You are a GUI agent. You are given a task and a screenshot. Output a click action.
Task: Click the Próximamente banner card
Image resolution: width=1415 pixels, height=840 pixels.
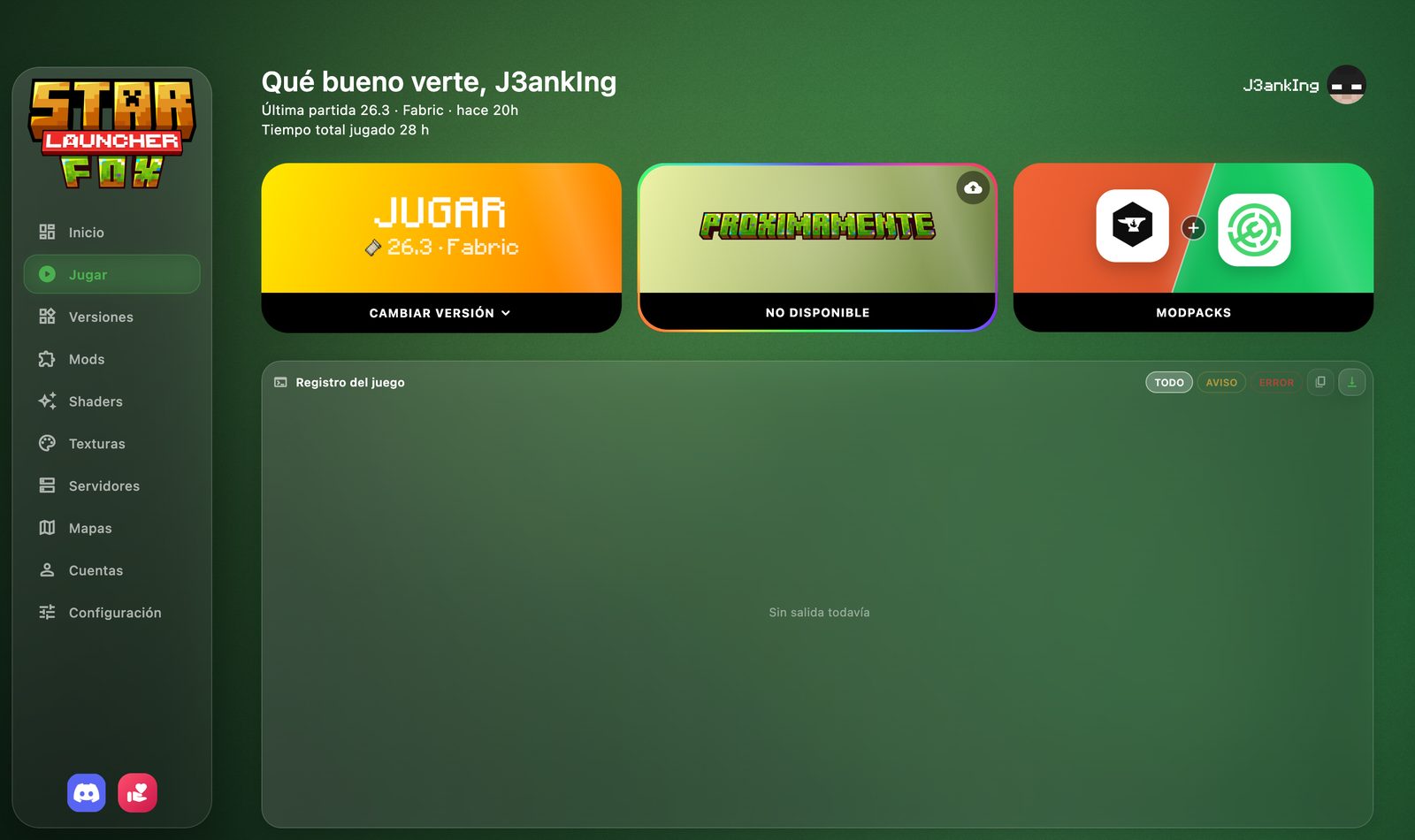[817, 228]
